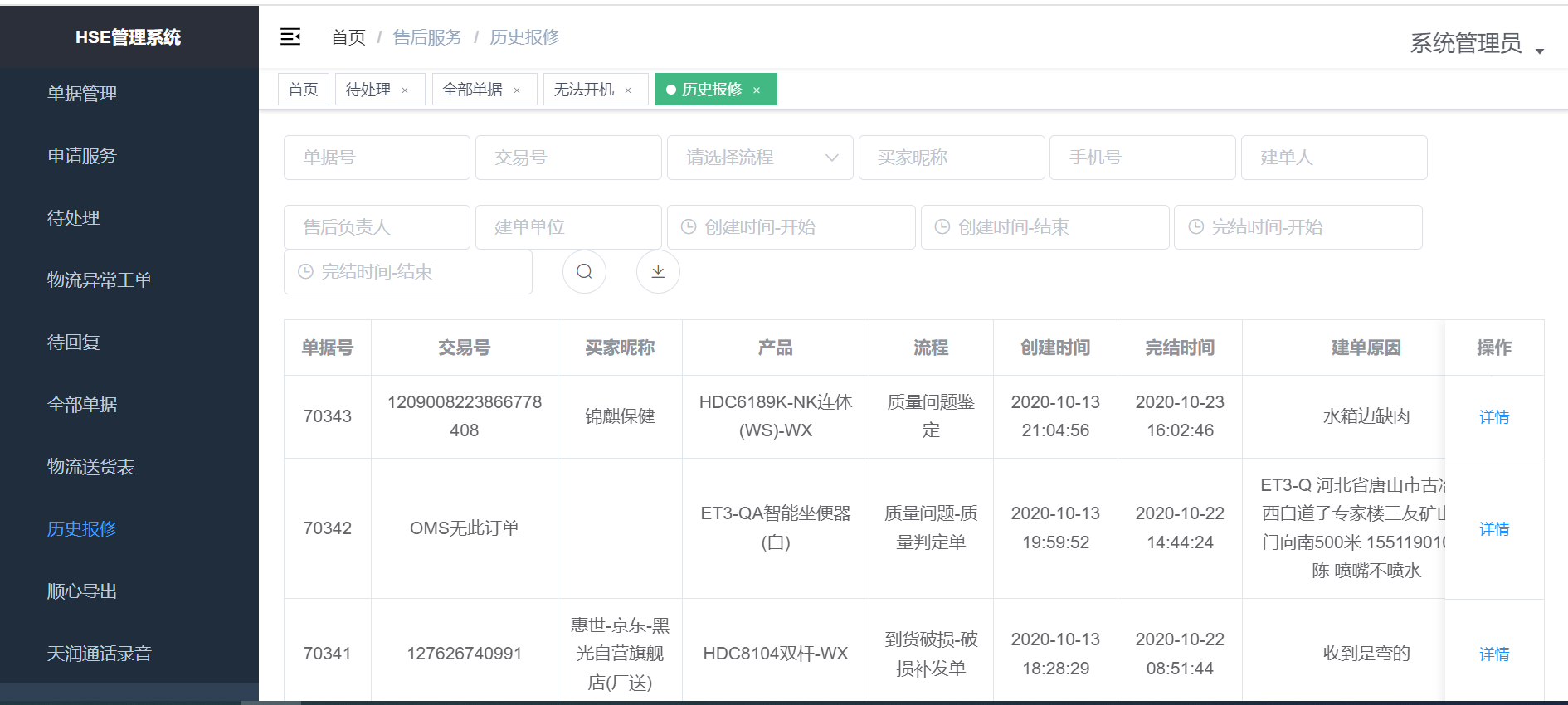This screenshot has width=1568, height=705.
Task: Close the 待处理 tab
Action: (405, 90)
